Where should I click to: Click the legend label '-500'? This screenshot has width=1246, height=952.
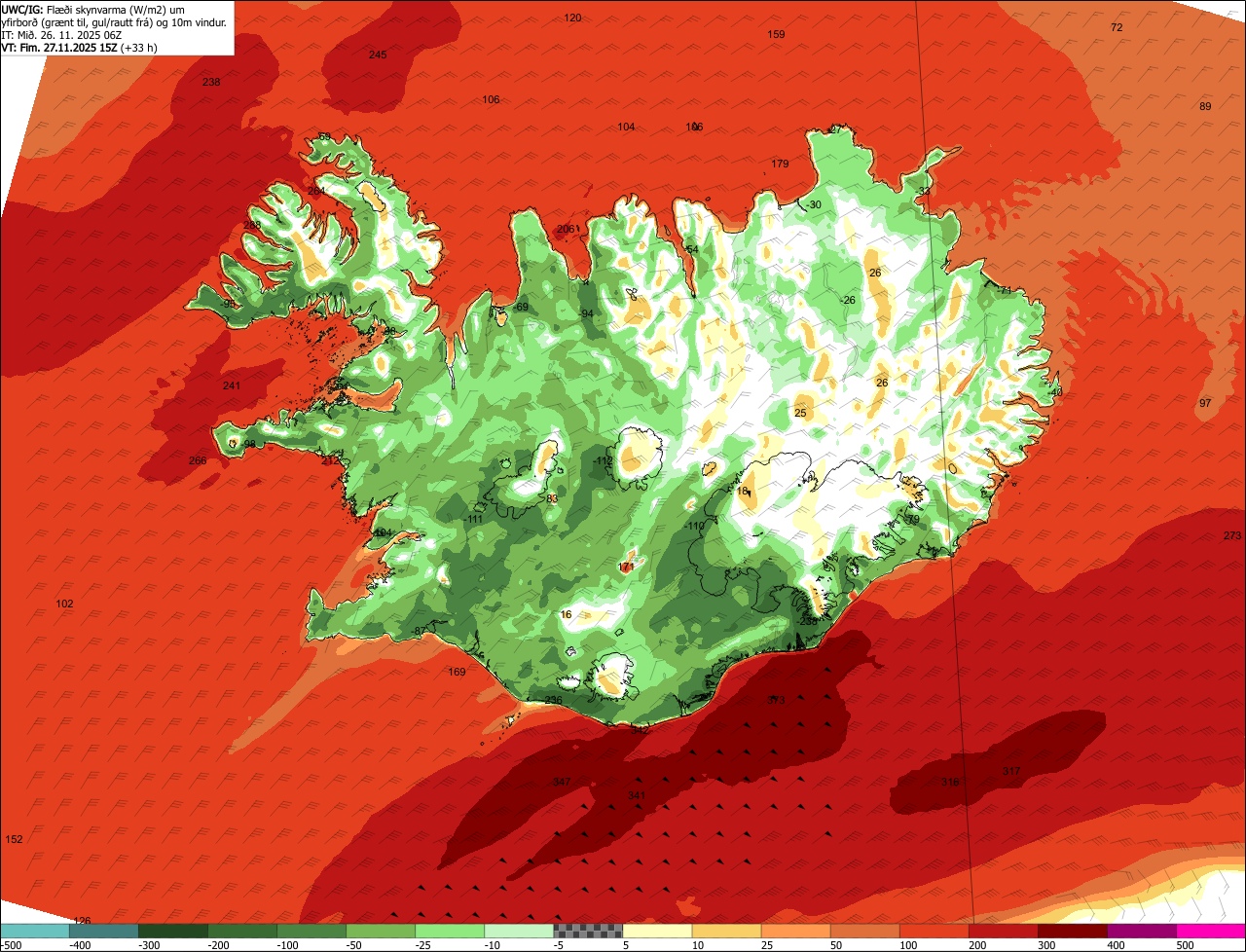(x=11, y=945)
